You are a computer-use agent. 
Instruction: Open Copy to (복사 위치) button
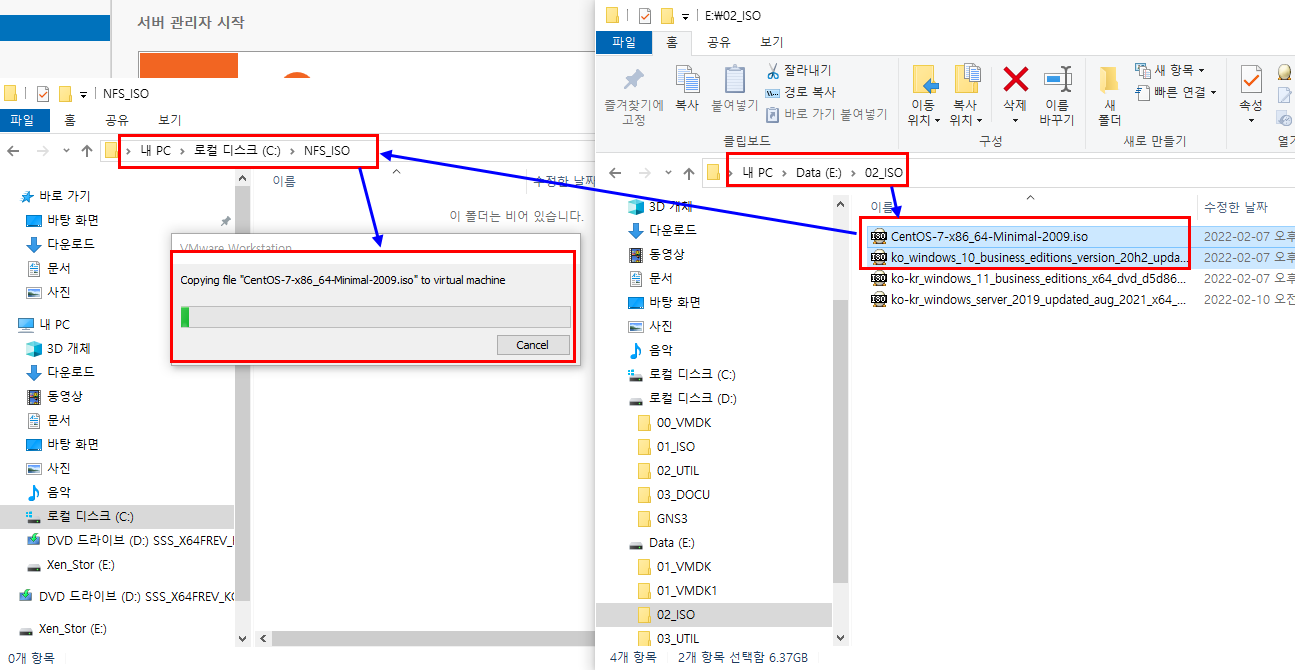[x=965, y=96]
